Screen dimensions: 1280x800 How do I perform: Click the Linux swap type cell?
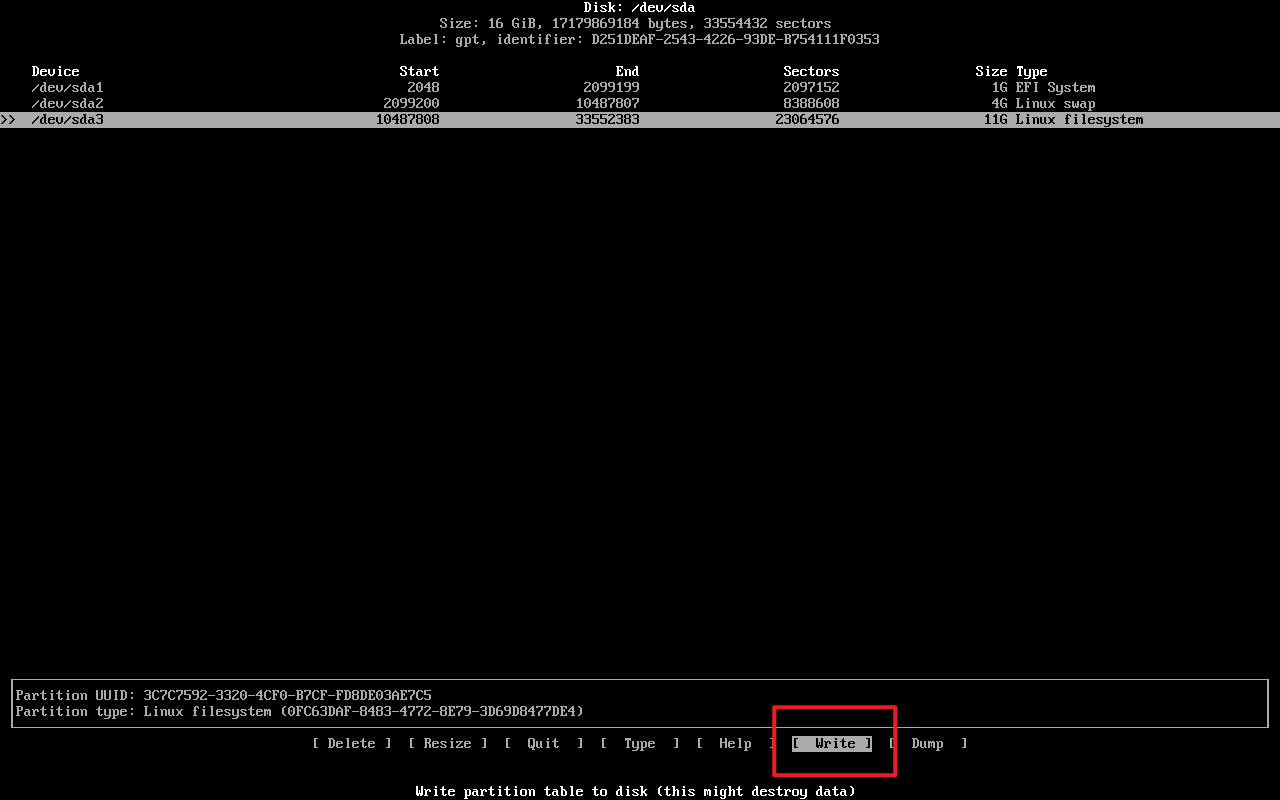[x=1055, y=103]
